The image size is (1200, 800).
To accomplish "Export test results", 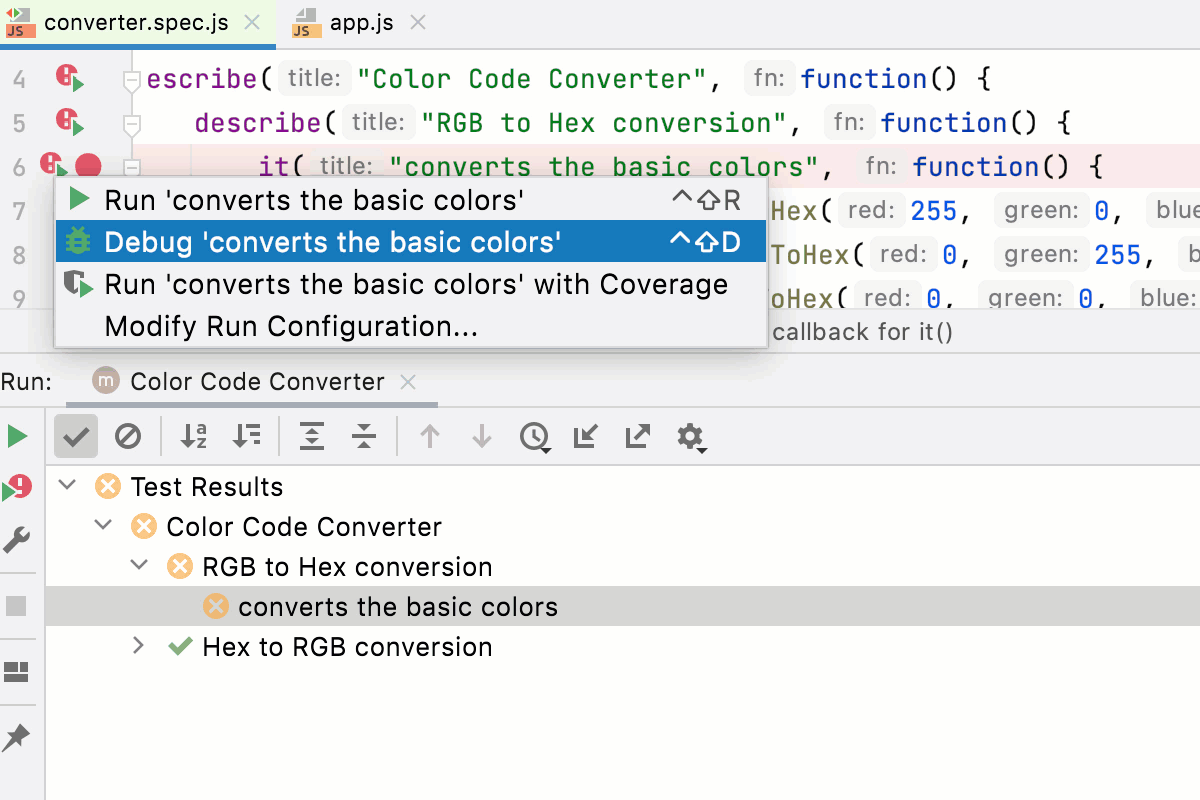I will point(637,436).
